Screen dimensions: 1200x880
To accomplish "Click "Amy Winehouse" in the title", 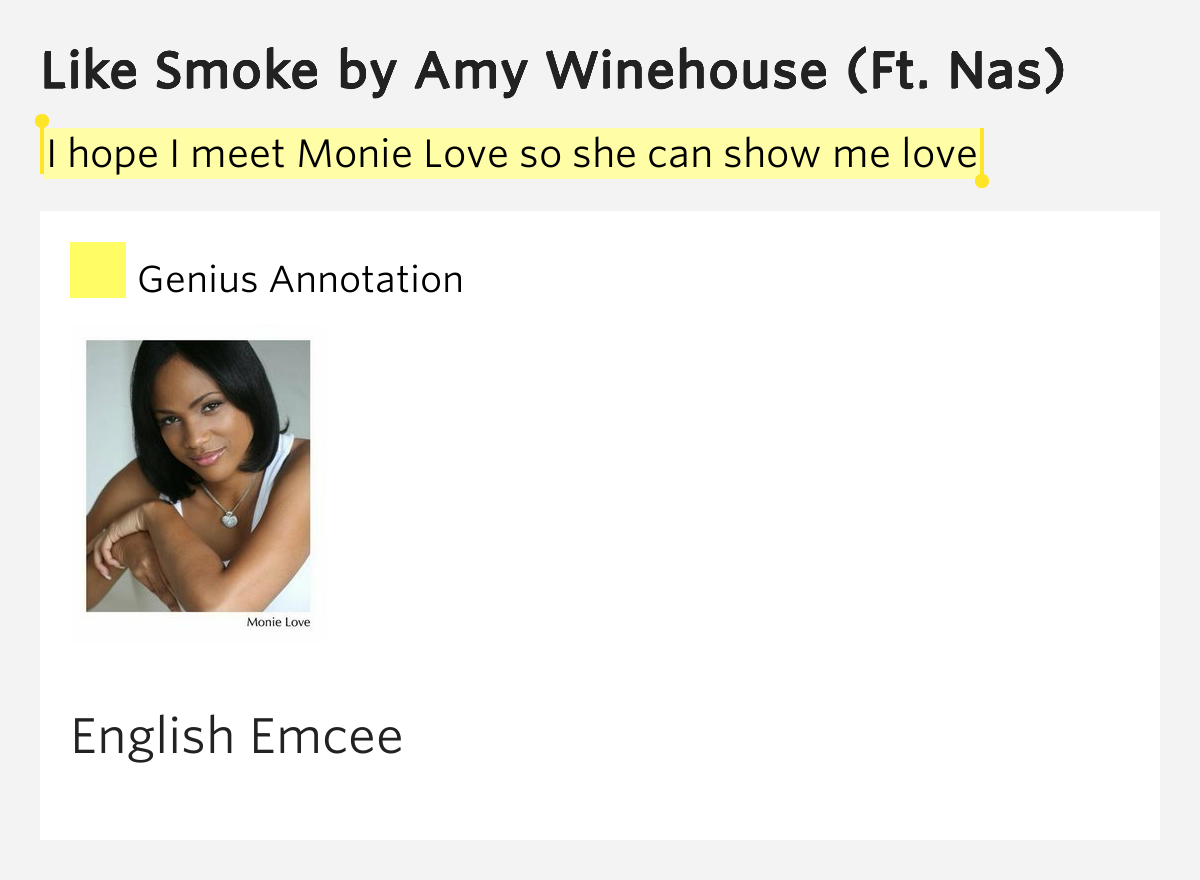I will pos(621,72).
